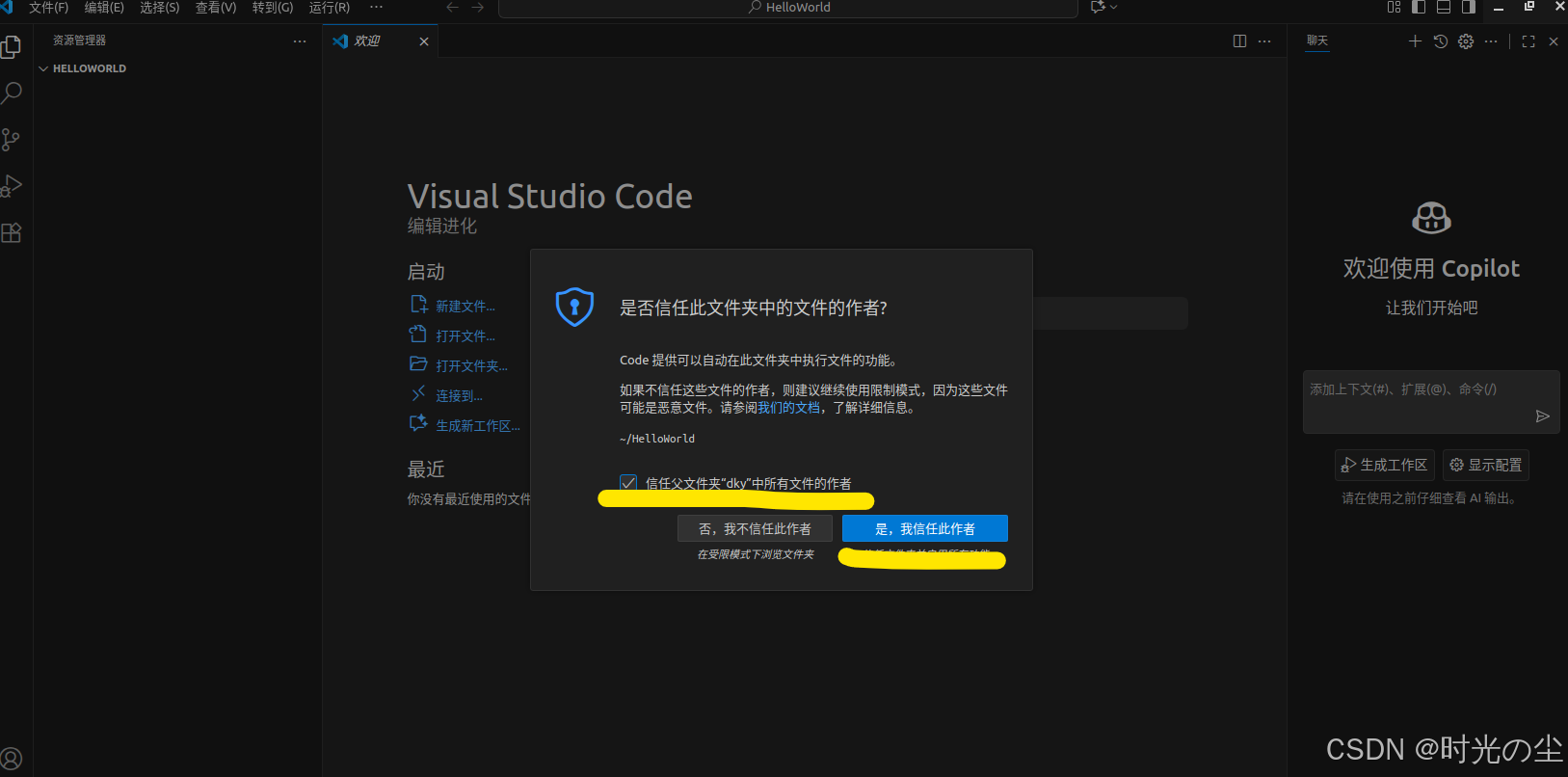Click 否，我不信任此作者 button
Image resolution: width=1568 pixels, height=777 pixels.
[x=755, y=528]
